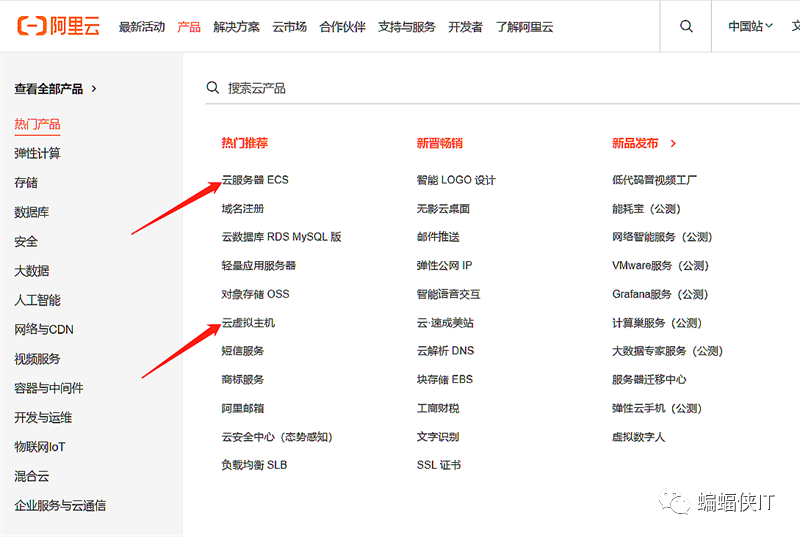Viewport: 800px width, 537px height.
Task: Select 安全 sidebar category
Action: (x=26, y=241)
